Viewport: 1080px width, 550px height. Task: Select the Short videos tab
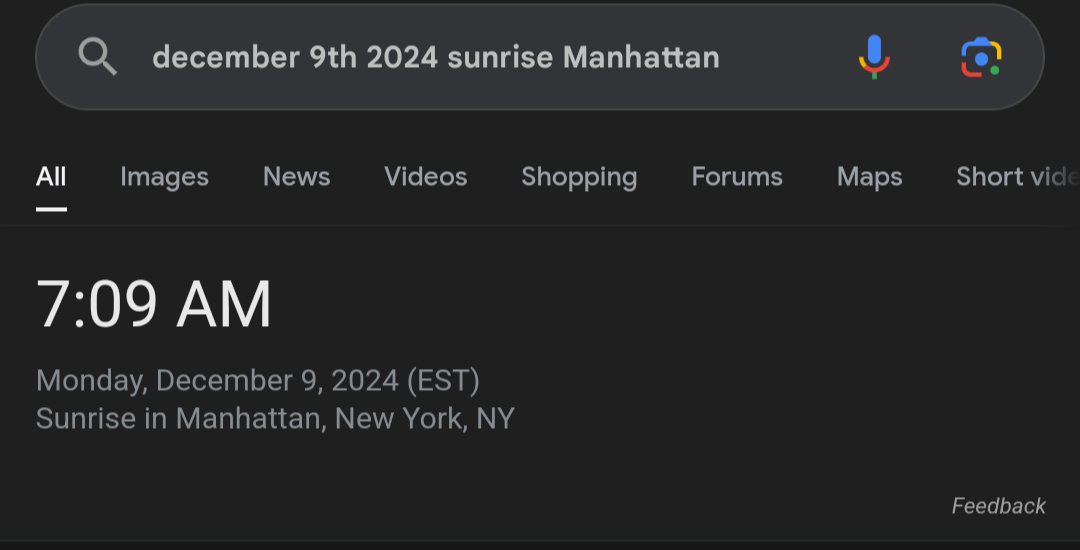point(1017,177)
